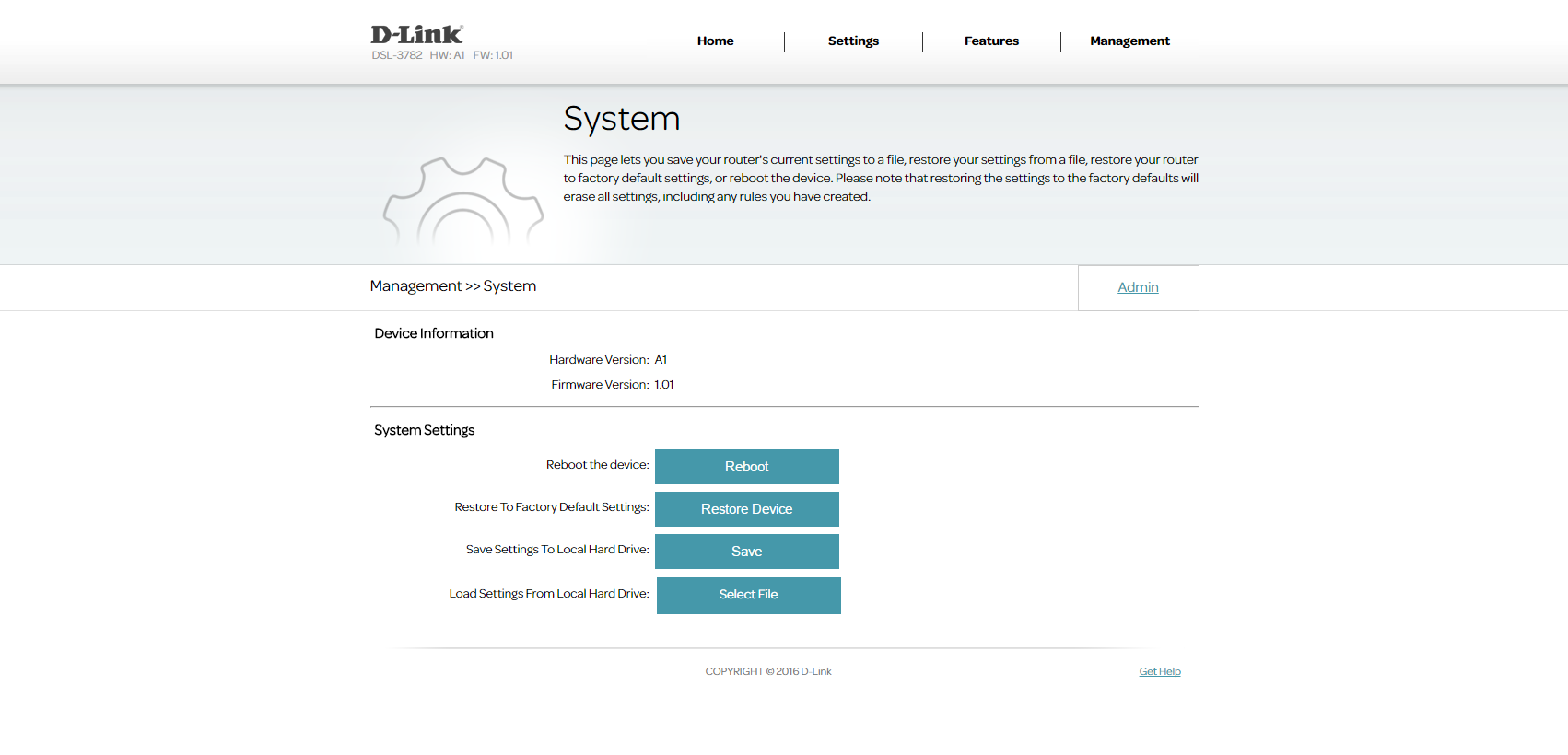Click the Management >> System breadcrumb
The image size is (1568, 755).
[453, 286]
